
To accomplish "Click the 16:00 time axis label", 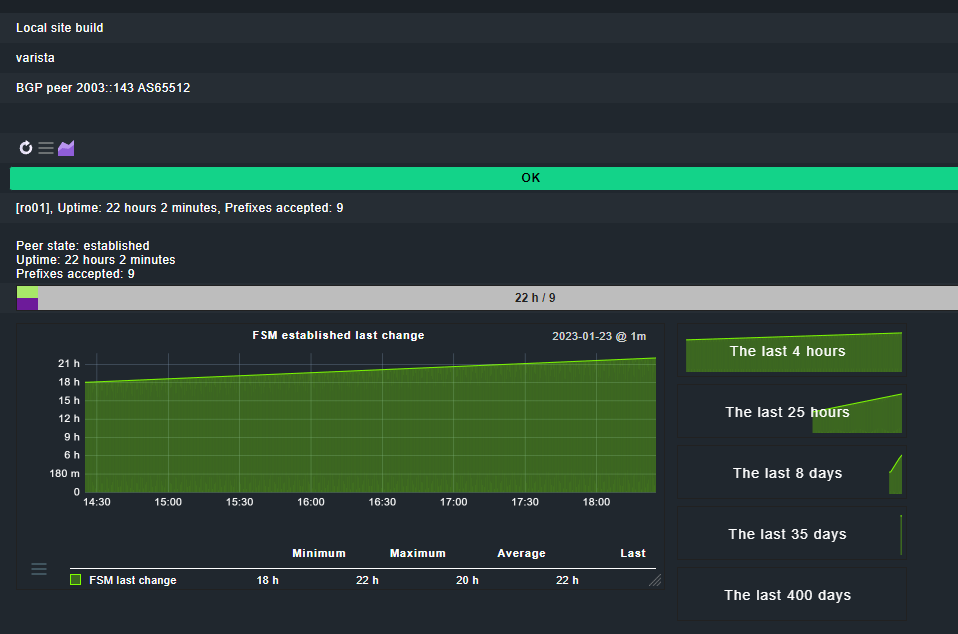I will (311, 502).
